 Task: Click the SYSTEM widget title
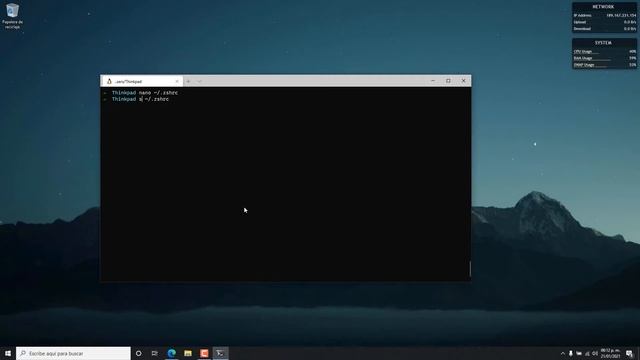603,43
